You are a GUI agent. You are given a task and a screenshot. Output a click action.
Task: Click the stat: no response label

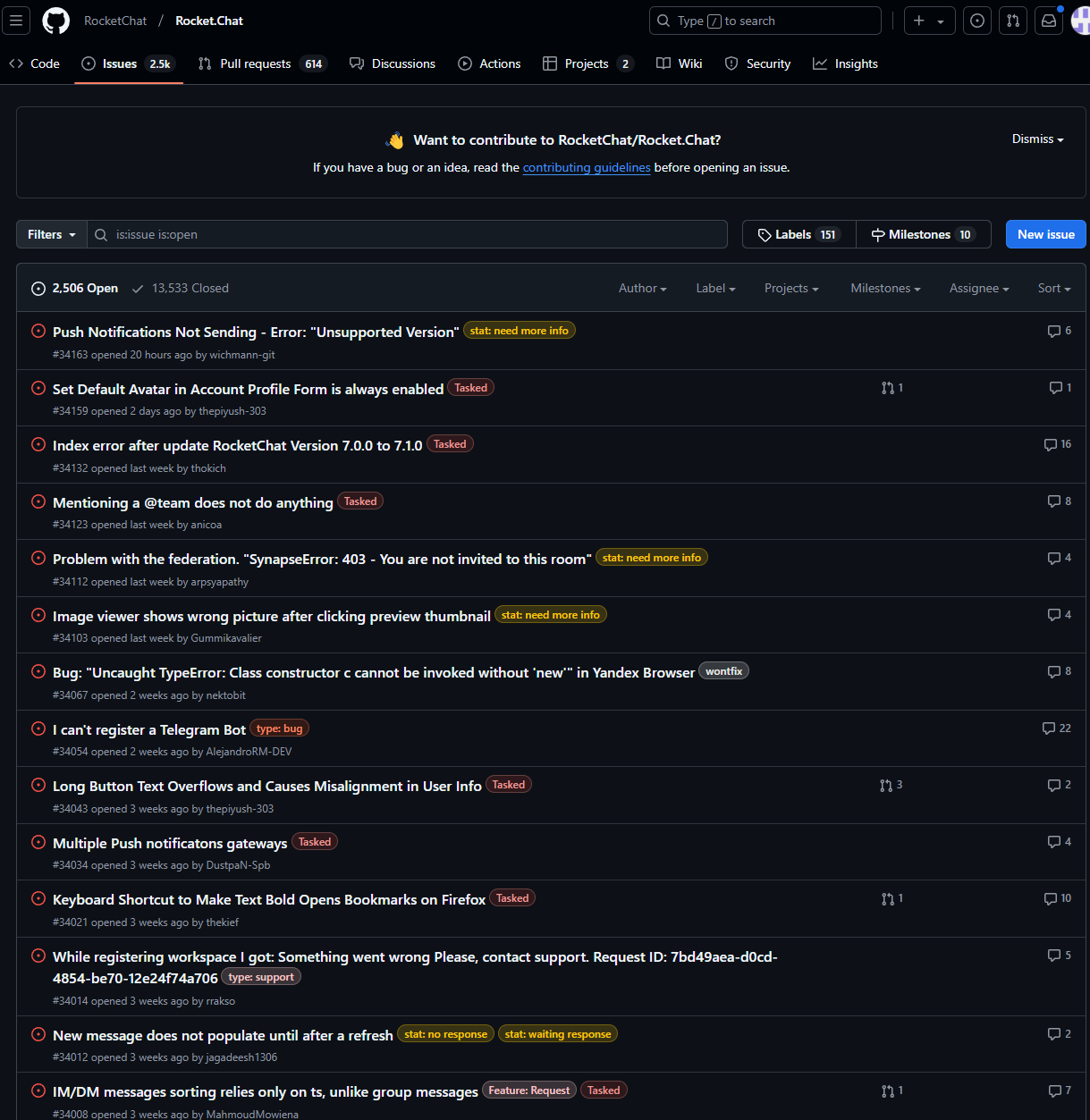[x=445, y=1034]
